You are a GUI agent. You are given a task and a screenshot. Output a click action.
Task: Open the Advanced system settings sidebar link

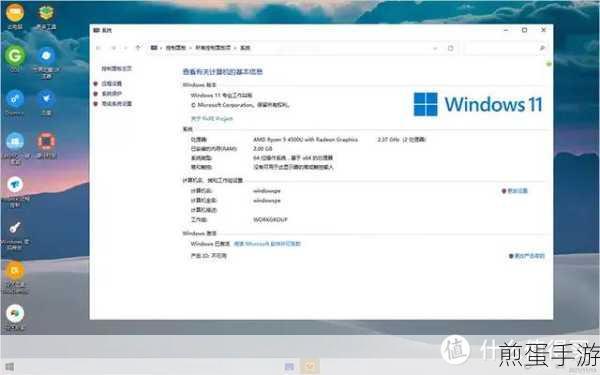click(116, 103)
